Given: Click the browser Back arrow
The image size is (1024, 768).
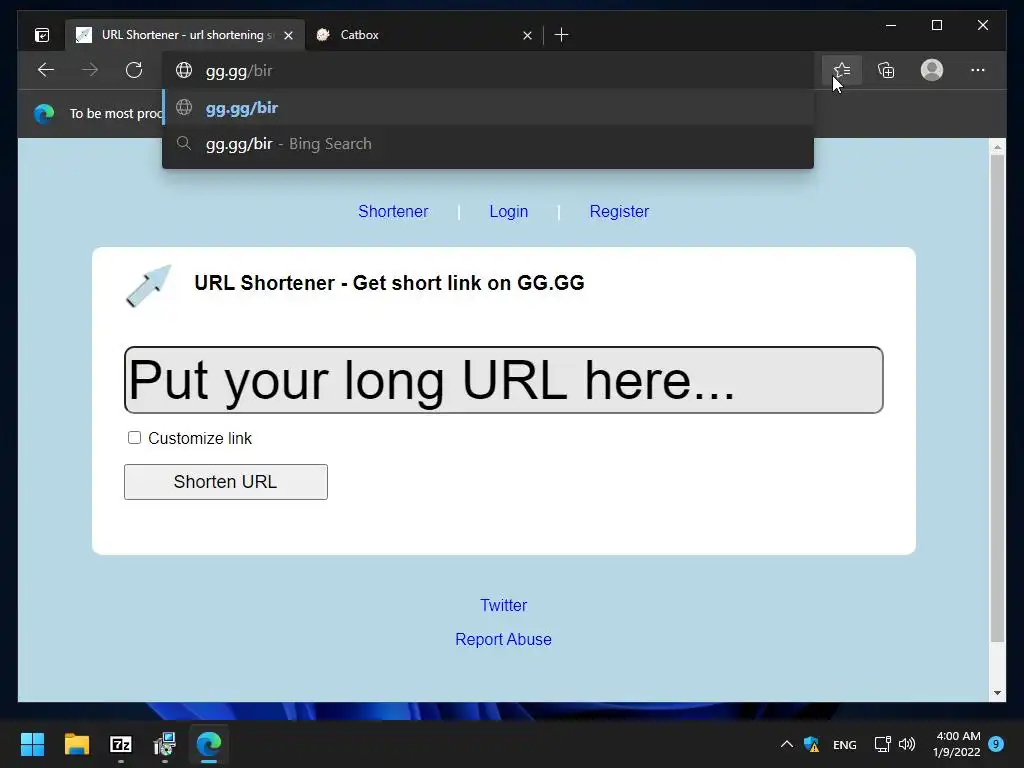Looking at the screenshot, I should coord(46,70).
